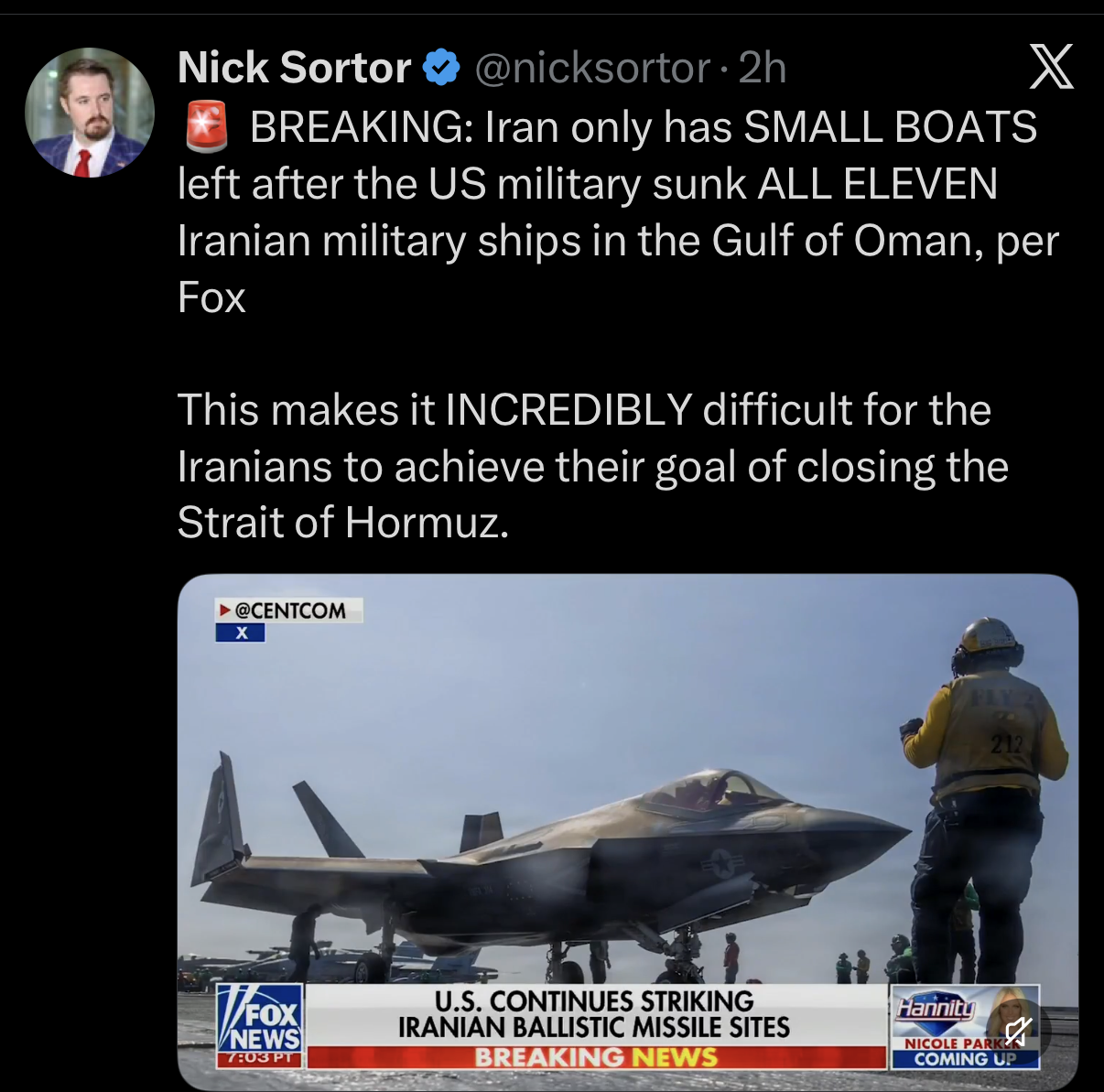
Task: Click the headline about Iranian ballistic missile sites
Action: coord(594,1014)
